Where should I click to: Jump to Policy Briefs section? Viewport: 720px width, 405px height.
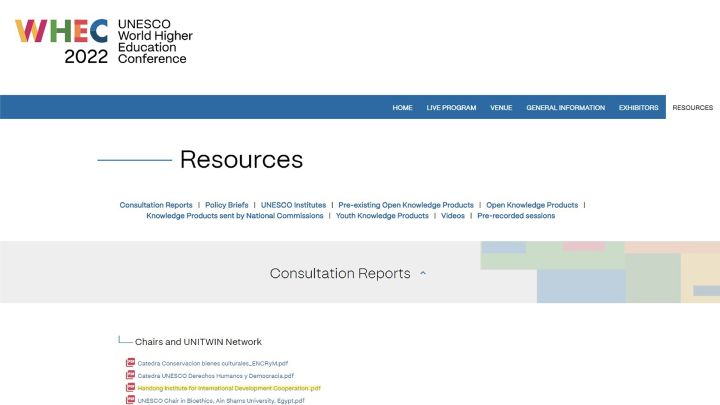[x=226, y=205]
